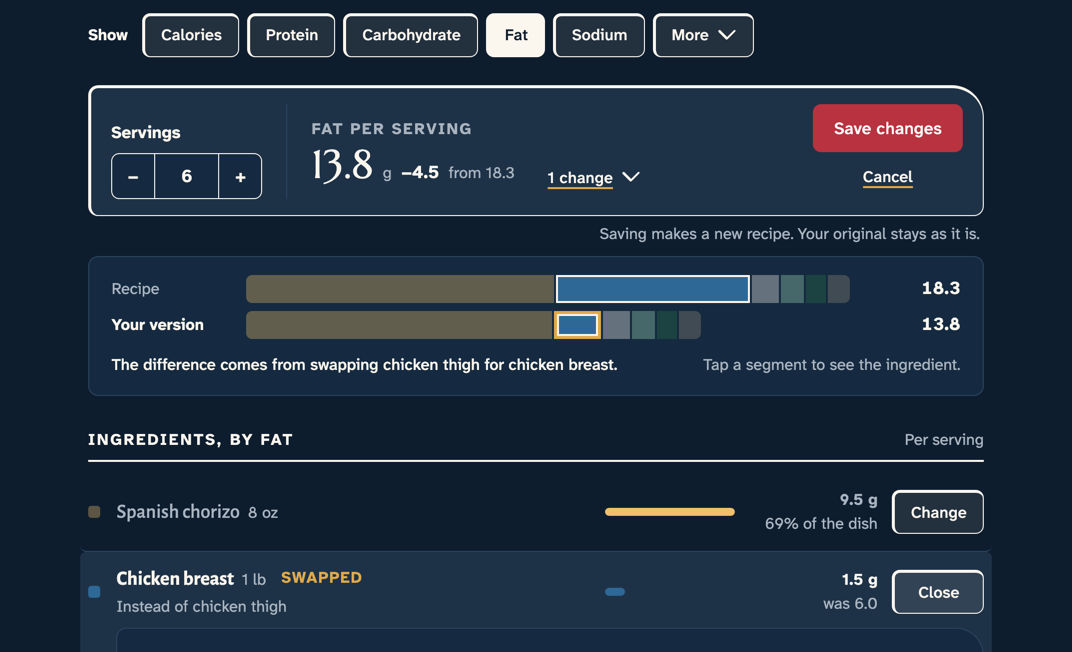
Task: Click the 'was 6.0' value
Action: [x=850, y=604]
